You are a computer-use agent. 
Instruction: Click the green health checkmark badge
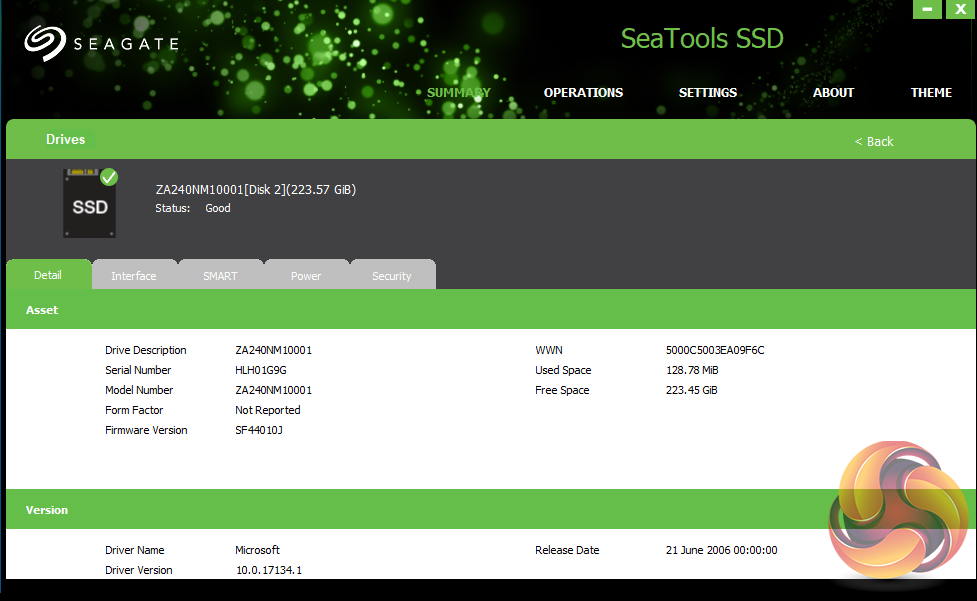109,177
